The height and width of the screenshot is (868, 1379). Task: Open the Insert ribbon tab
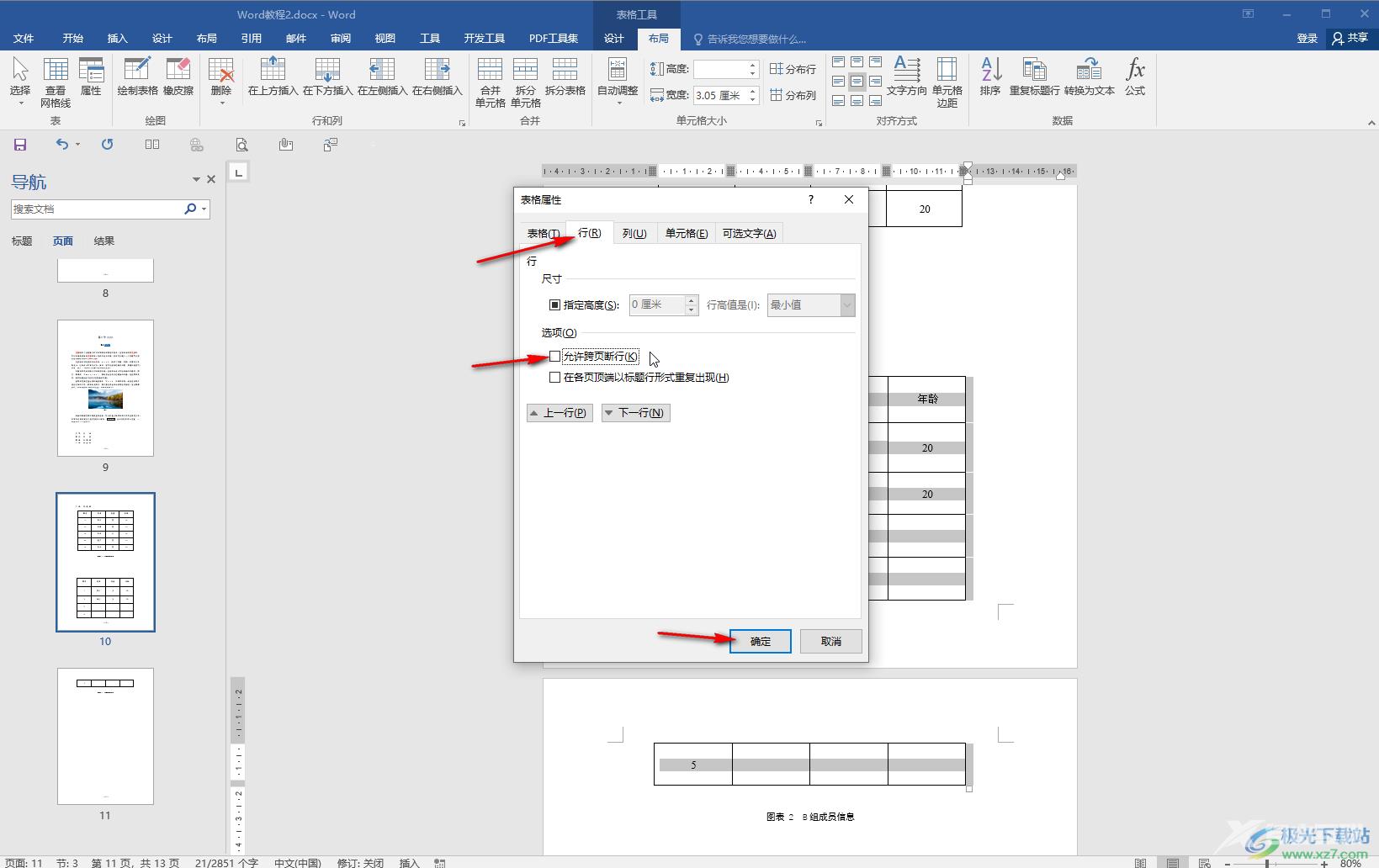pos(117,39)
